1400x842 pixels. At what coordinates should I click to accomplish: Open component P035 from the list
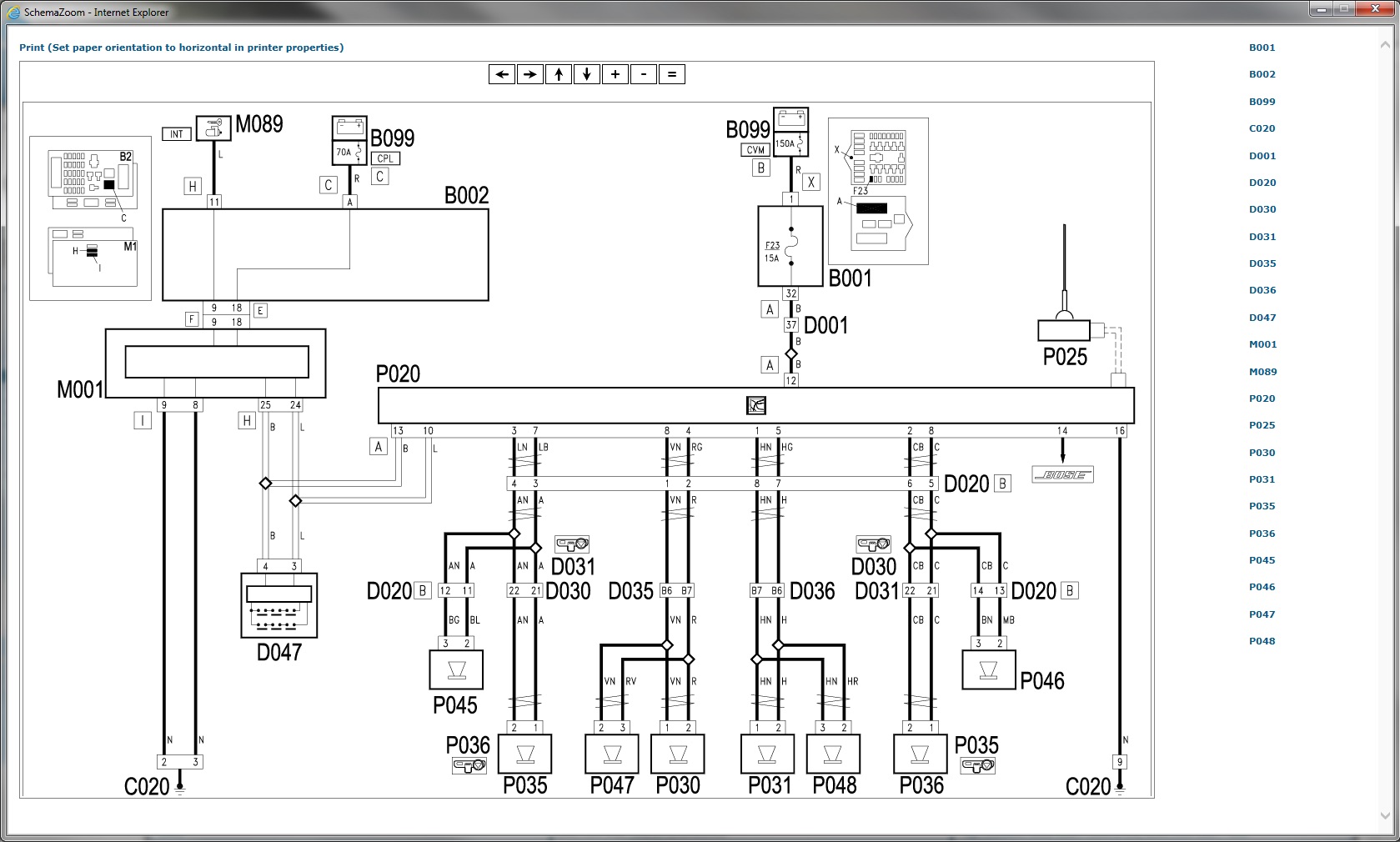point(1262,506)
